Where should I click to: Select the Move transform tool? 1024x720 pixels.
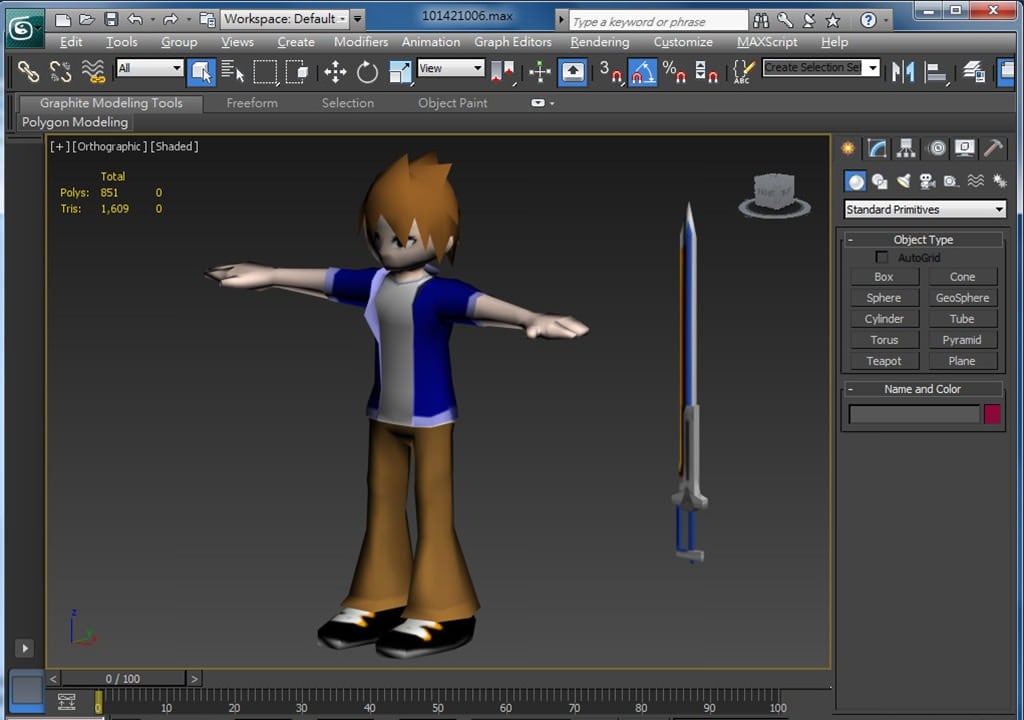click(335, 71)
